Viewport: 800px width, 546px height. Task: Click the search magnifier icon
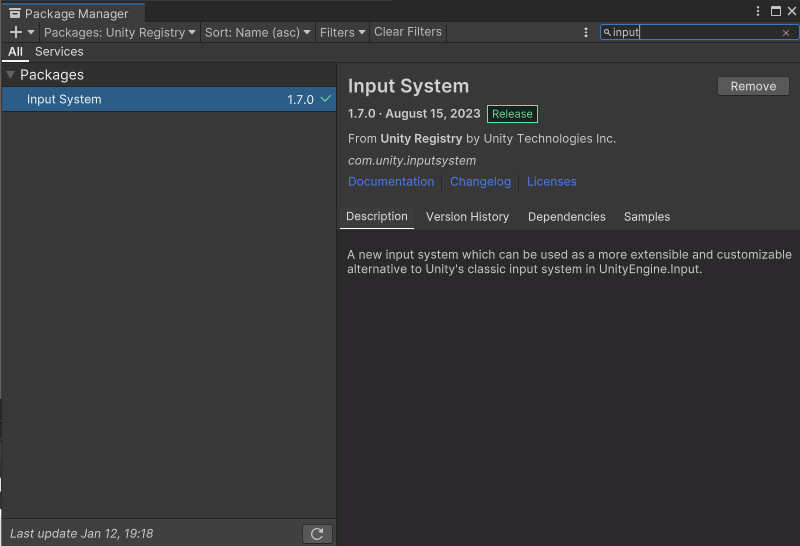click(607, 33)
